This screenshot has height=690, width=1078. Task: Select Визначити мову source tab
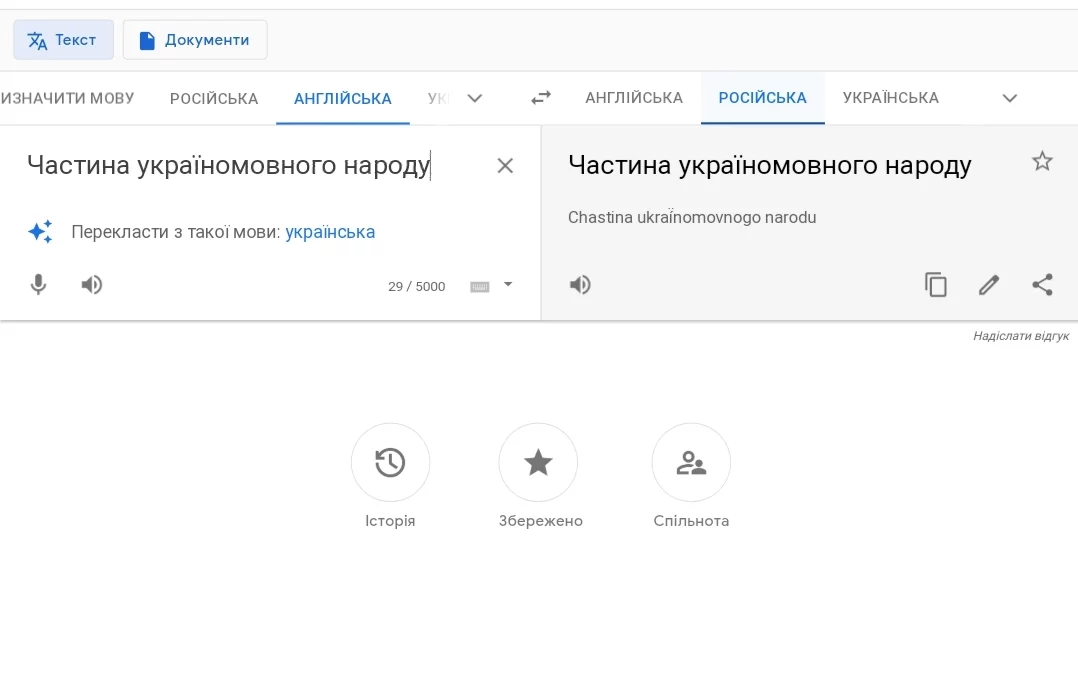[67, 98]
